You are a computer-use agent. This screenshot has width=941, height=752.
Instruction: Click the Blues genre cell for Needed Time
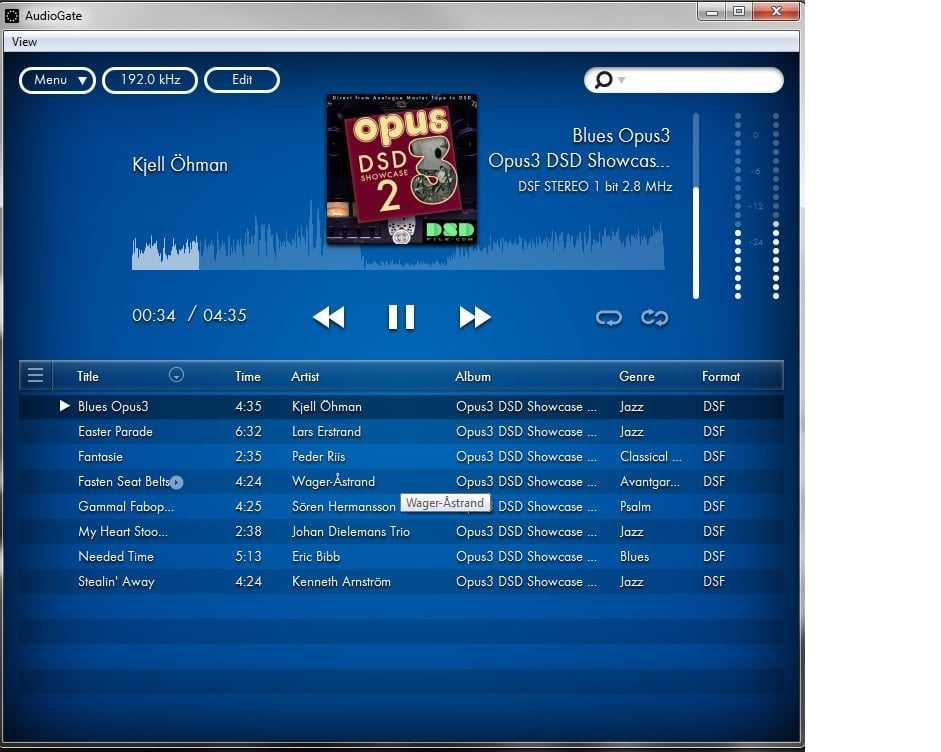[x=634, y=556]
